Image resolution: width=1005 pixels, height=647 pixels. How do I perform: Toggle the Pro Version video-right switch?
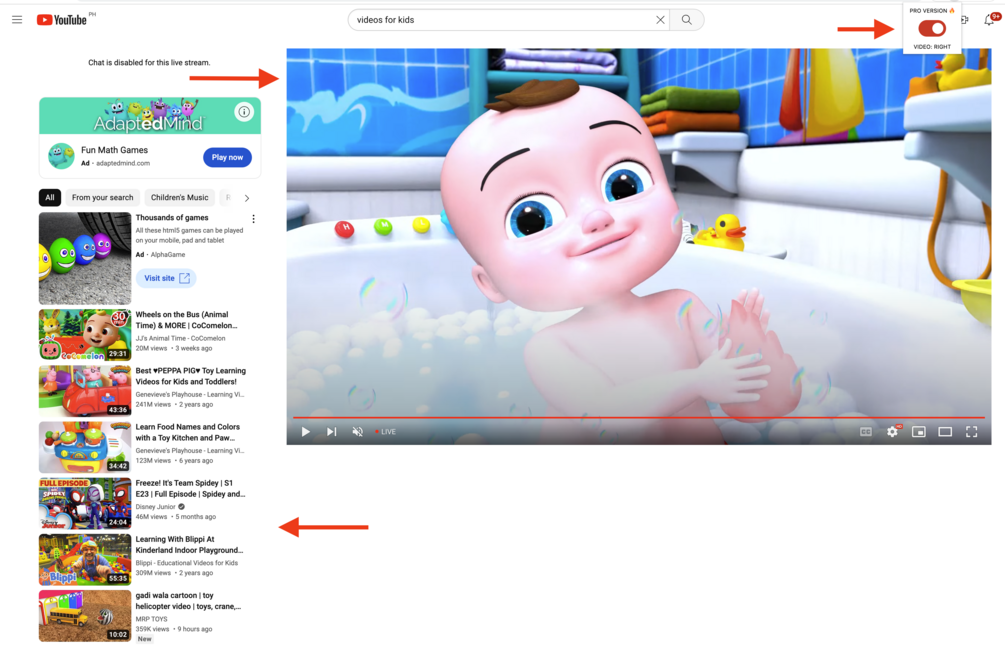tap(932, 28)
